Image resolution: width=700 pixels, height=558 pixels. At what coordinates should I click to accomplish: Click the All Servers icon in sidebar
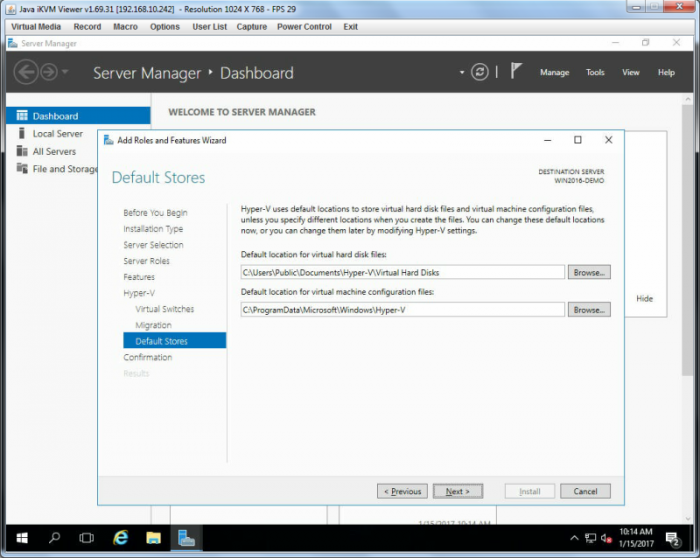tap(22, 151)
